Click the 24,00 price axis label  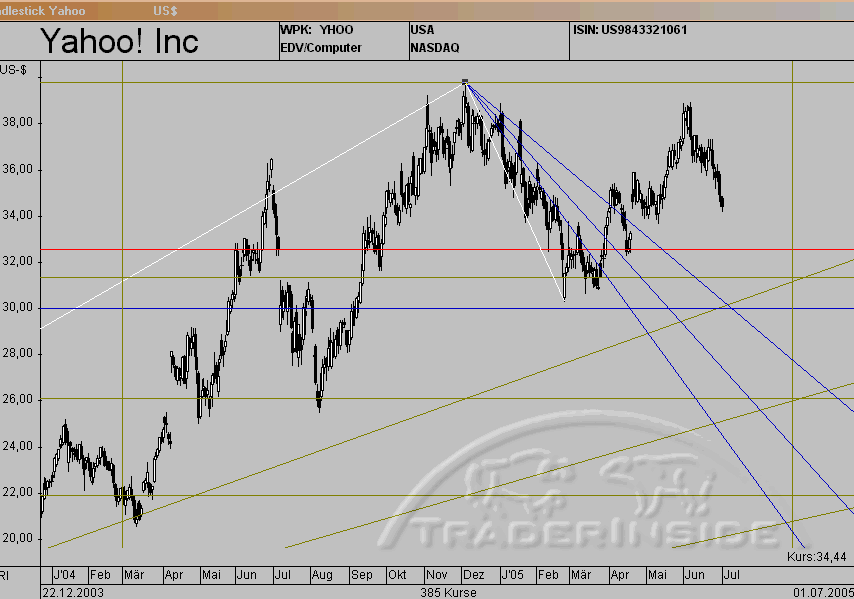17,446
